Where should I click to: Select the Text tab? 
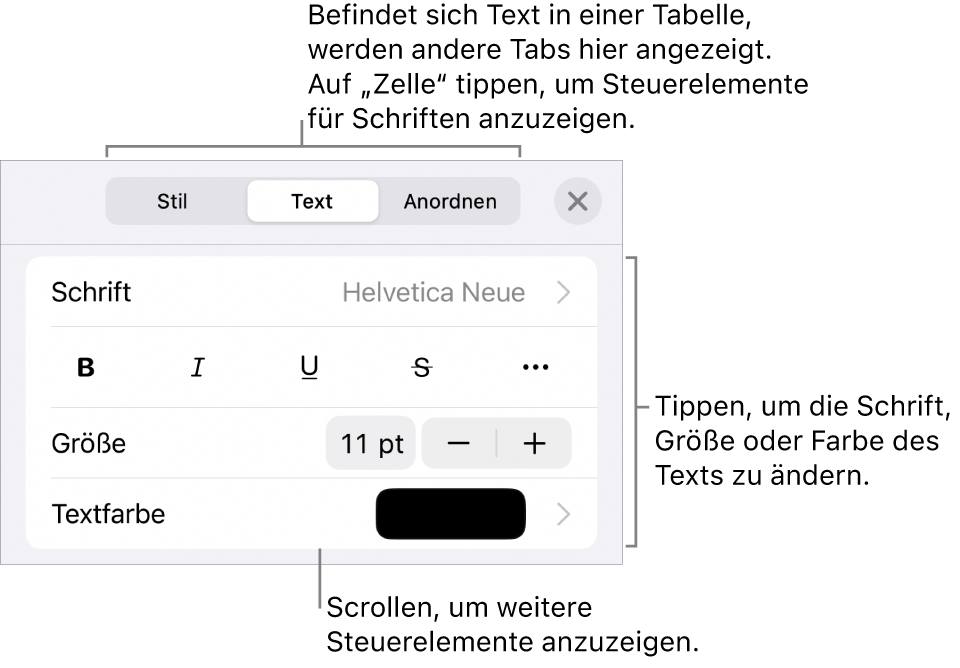tap(312, 201)
